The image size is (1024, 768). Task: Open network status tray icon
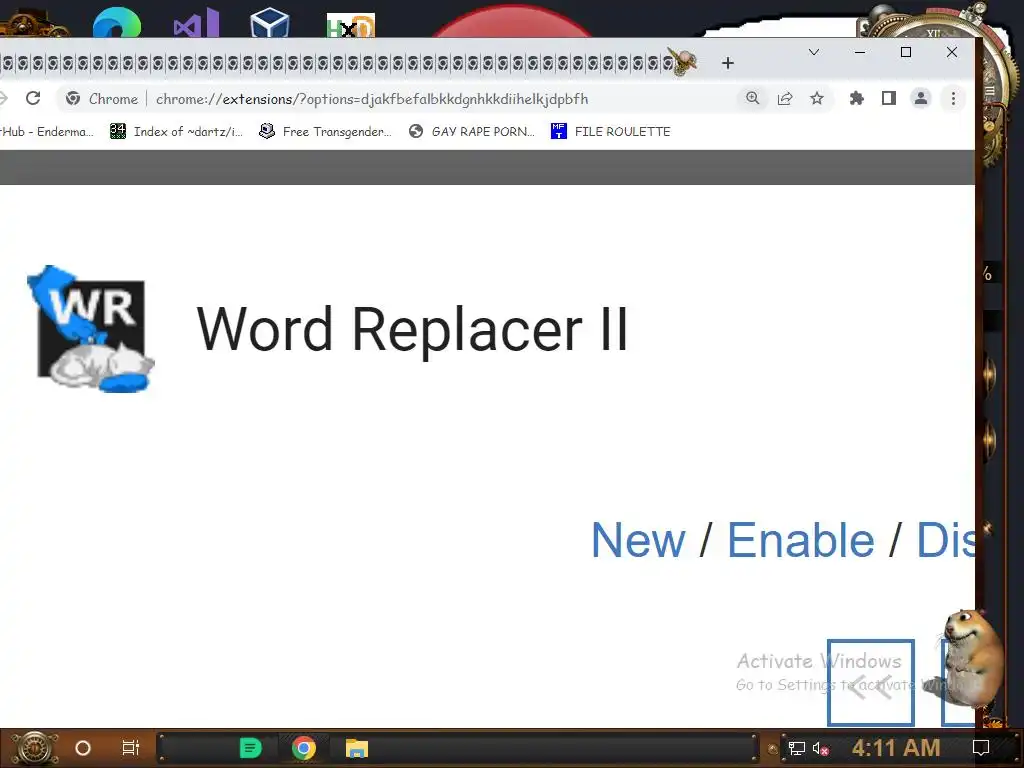(796, 748)
